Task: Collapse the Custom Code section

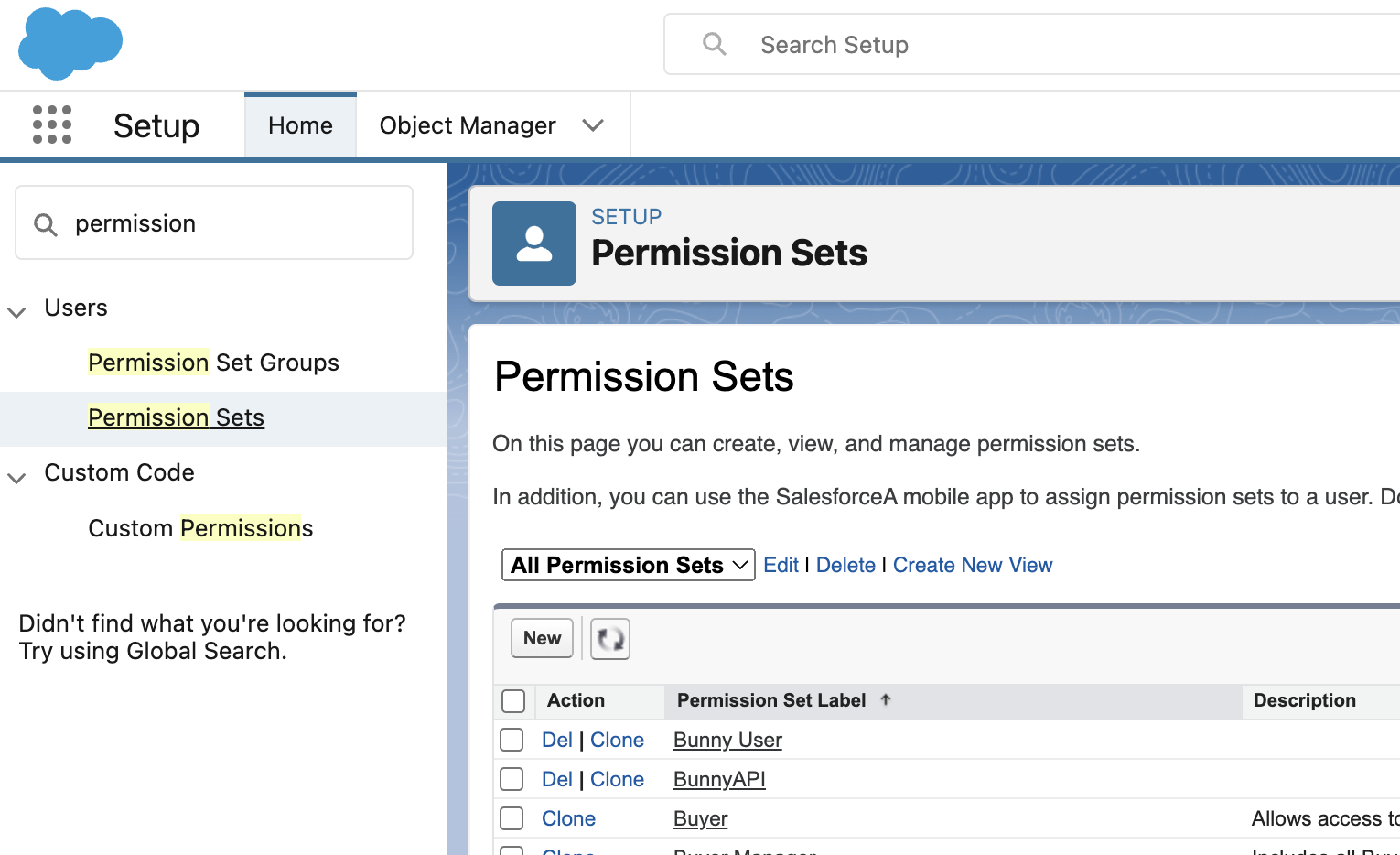Action: [x=16, y=477]
